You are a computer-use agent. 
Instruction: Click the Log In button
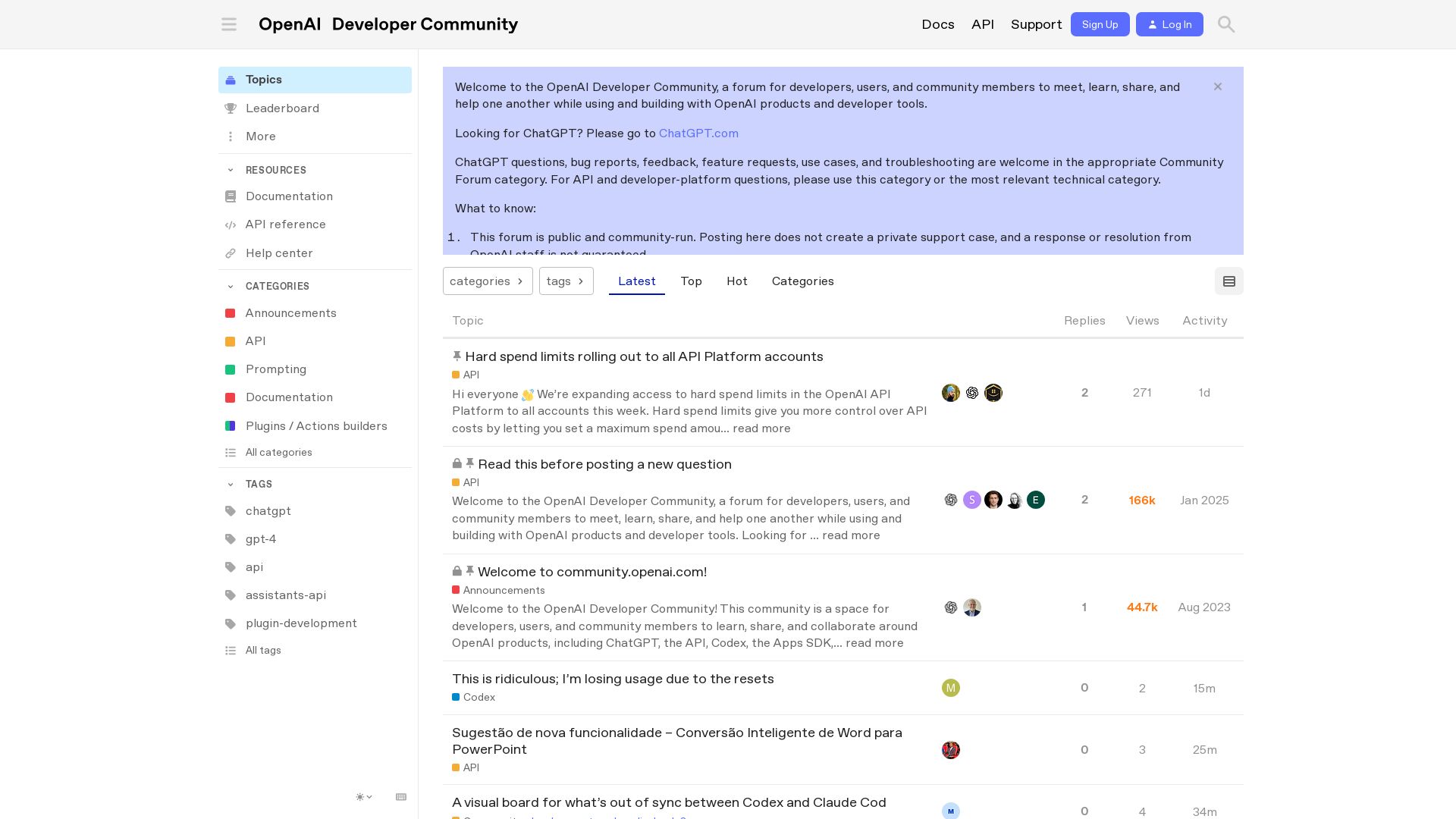[1169, 24]
